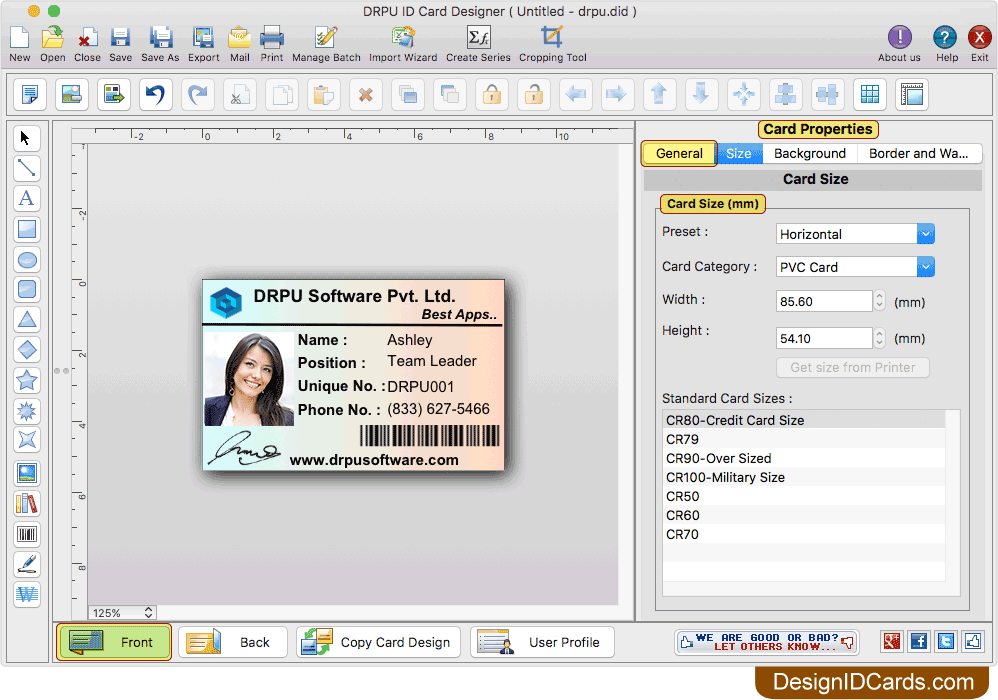Select CR70 card size
The image size is (998, 700).
(804, 535)
